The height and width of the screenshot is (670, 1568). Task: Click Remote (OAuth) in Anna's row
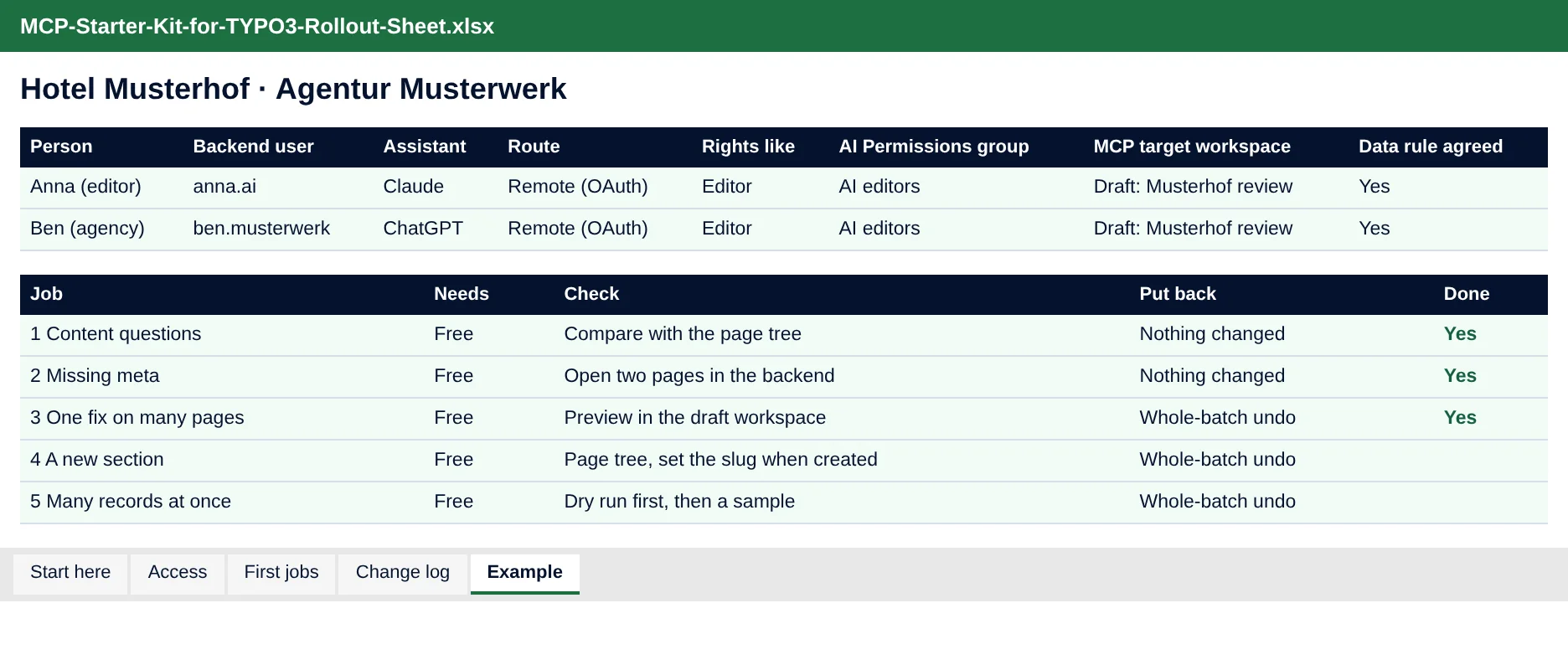tap(578, 187)
